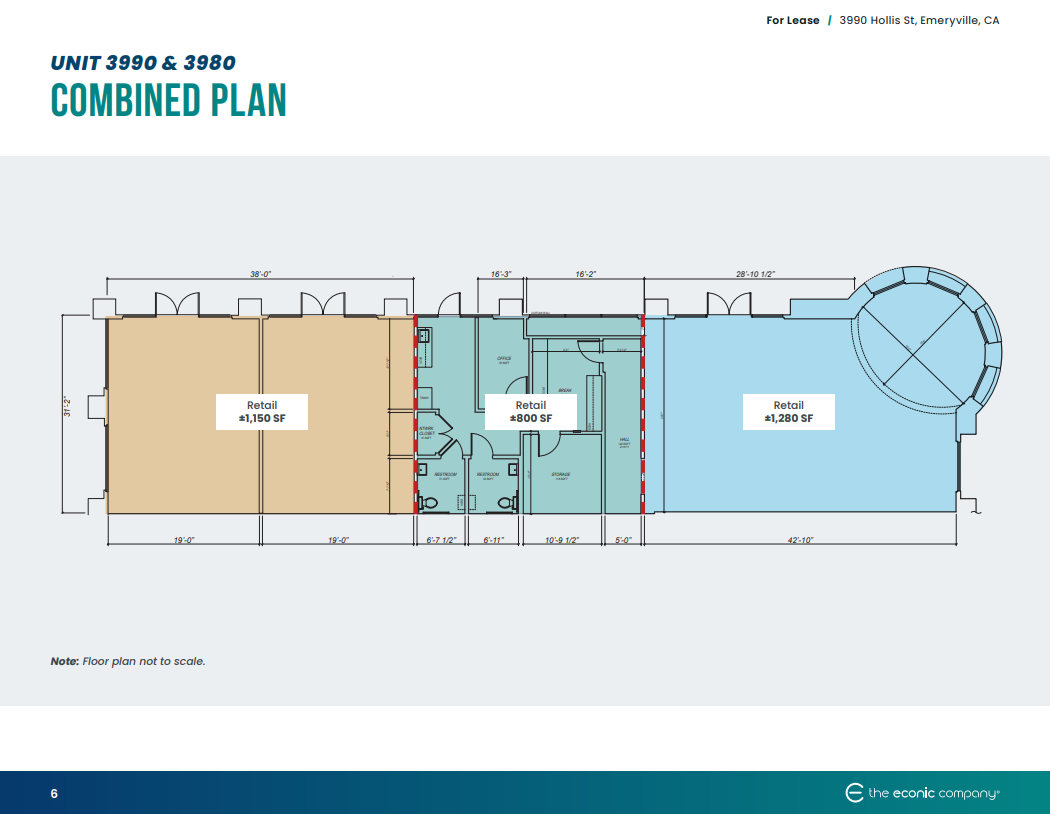The height and width of the screenshot is (814, 1050).
Task: Expand the Storage room label
Action: tap(561, 474)
